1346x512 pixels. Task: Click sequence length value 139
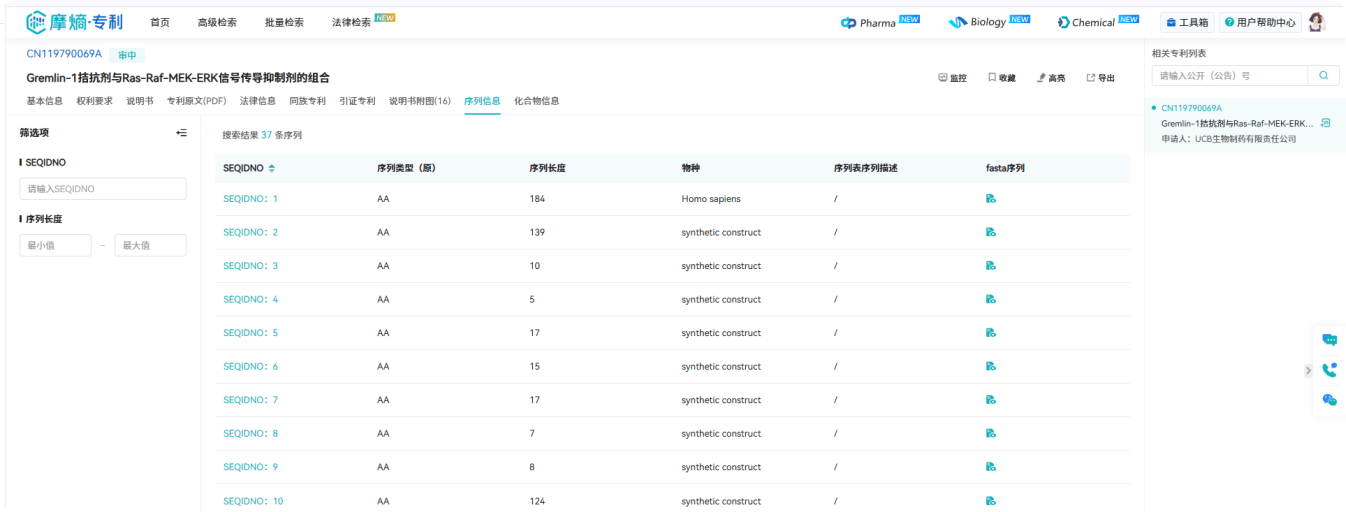(x=537, y=232)
